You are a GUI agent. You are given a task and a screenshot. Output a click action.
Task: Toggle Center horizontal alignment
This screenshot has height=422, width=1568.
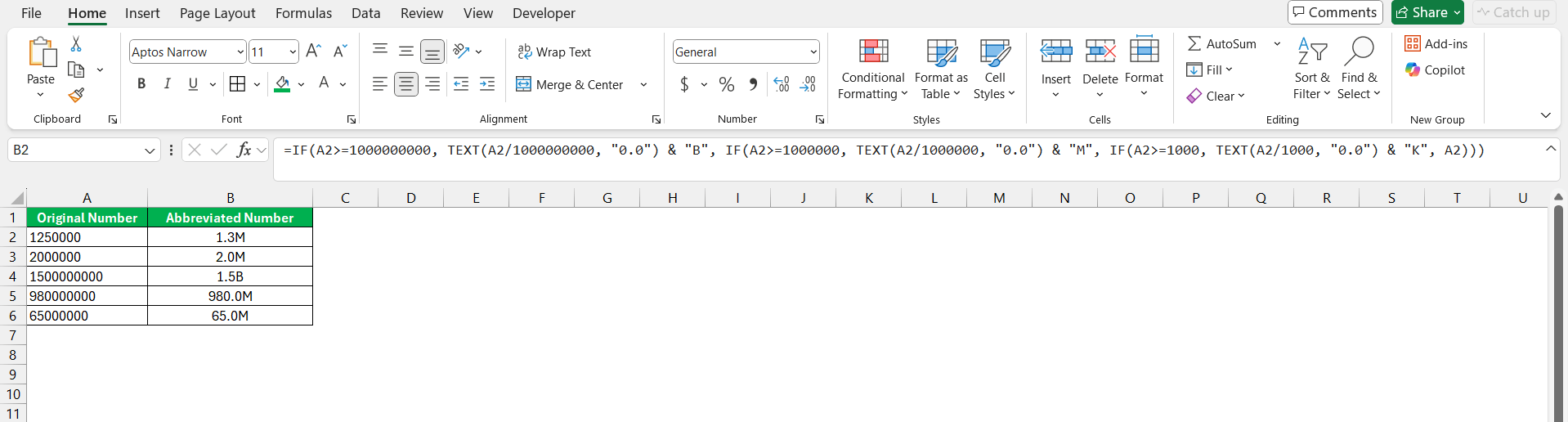[x=406, y=83]
